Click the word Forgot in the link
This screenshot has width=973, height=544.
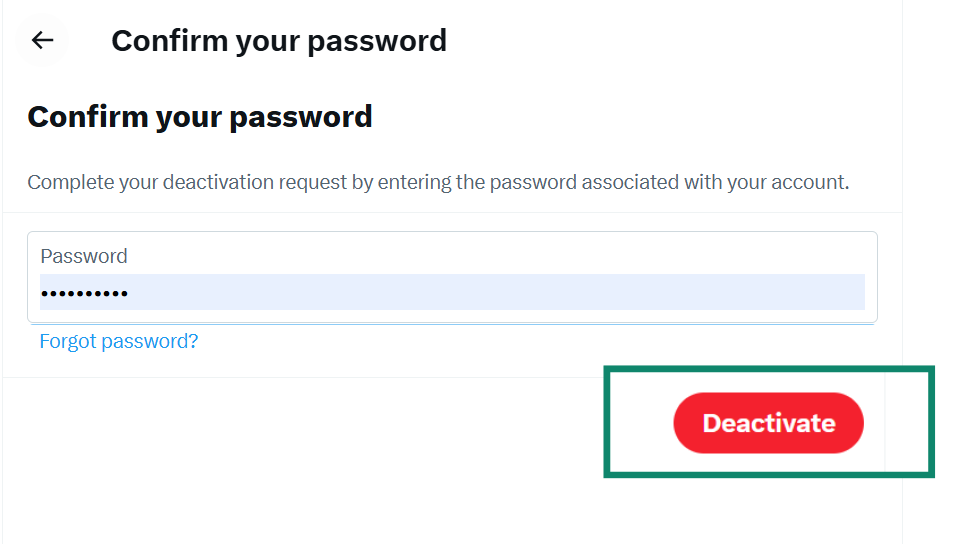click(68, 342)
